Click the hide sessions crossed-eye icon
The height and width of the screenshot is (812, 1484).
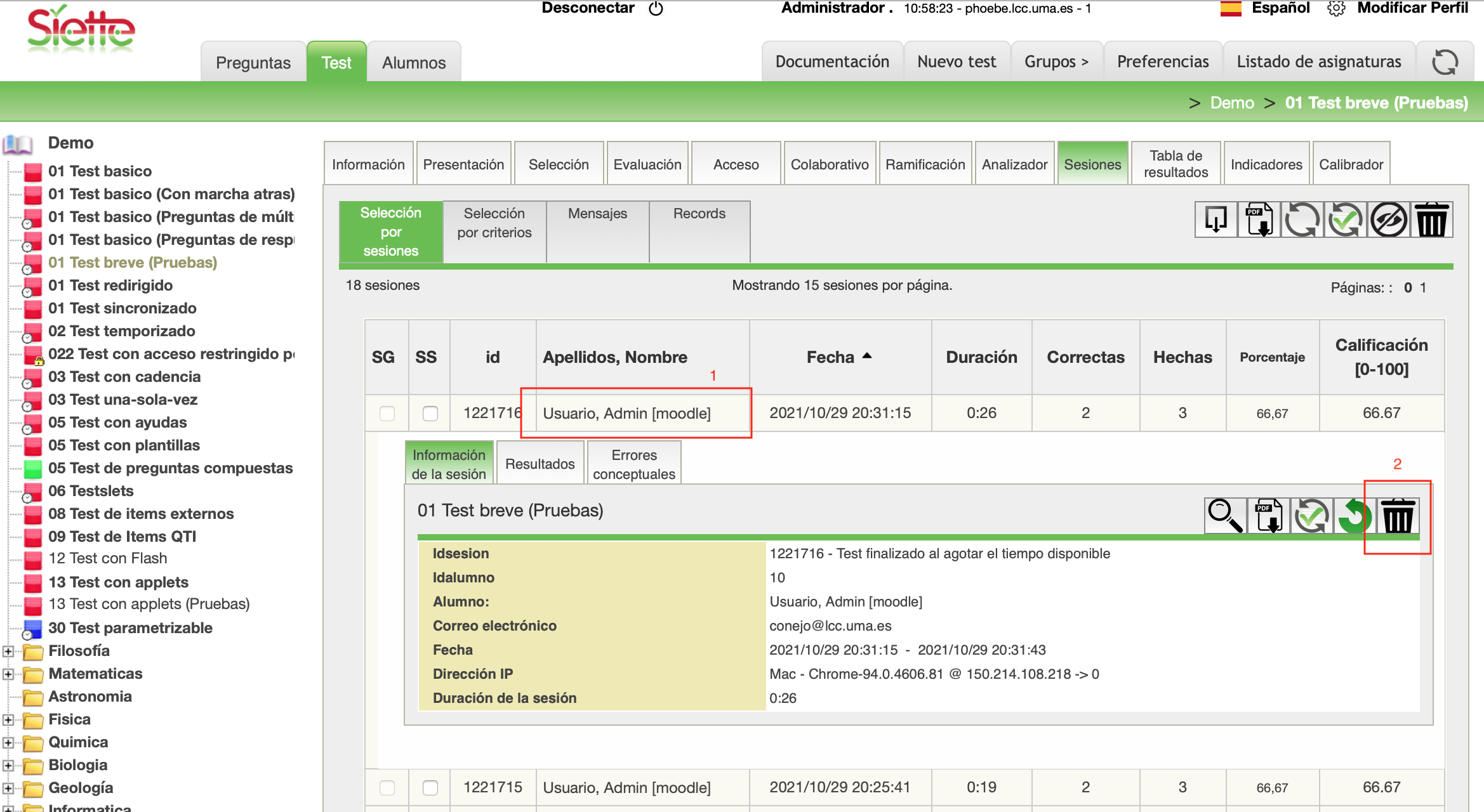[1388, 221]
